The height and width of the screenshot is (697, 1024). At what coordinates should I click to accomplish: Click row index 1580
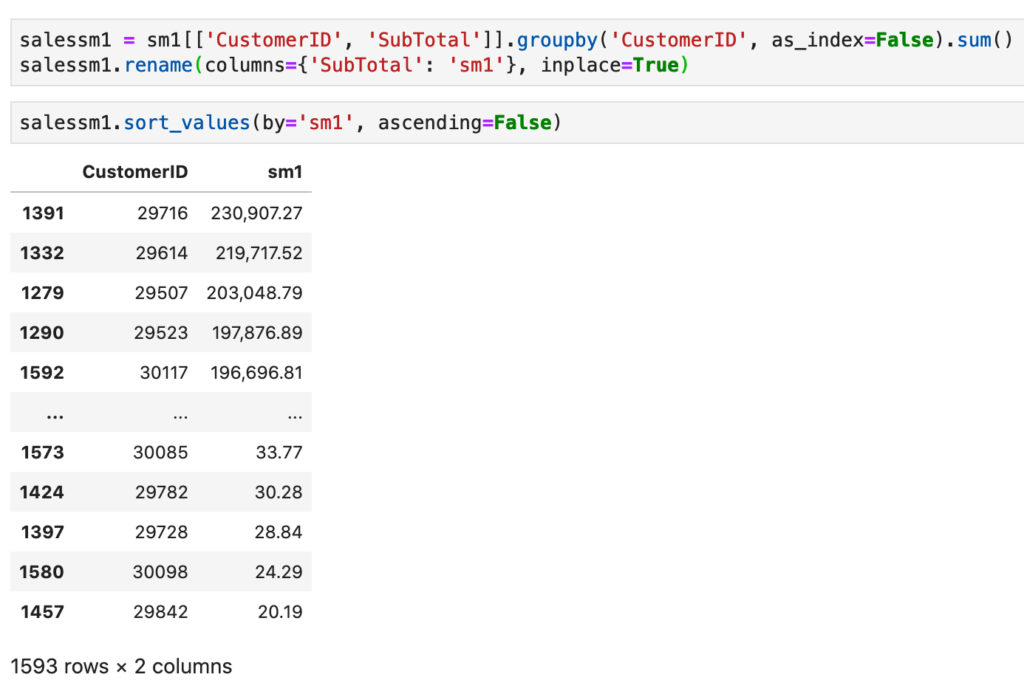pos(42,572)
